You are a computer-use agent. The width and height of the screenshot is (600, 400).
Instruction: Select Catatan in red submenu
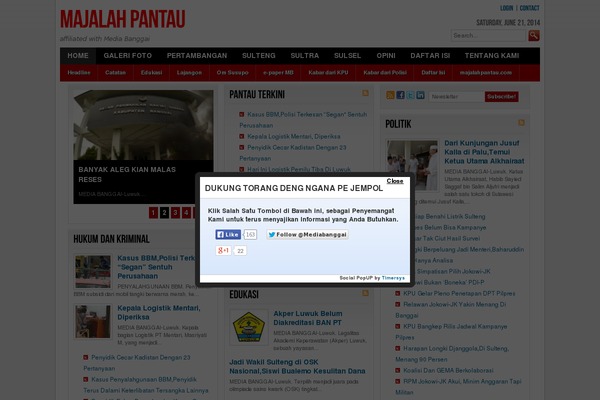click(x=115, y=72)
